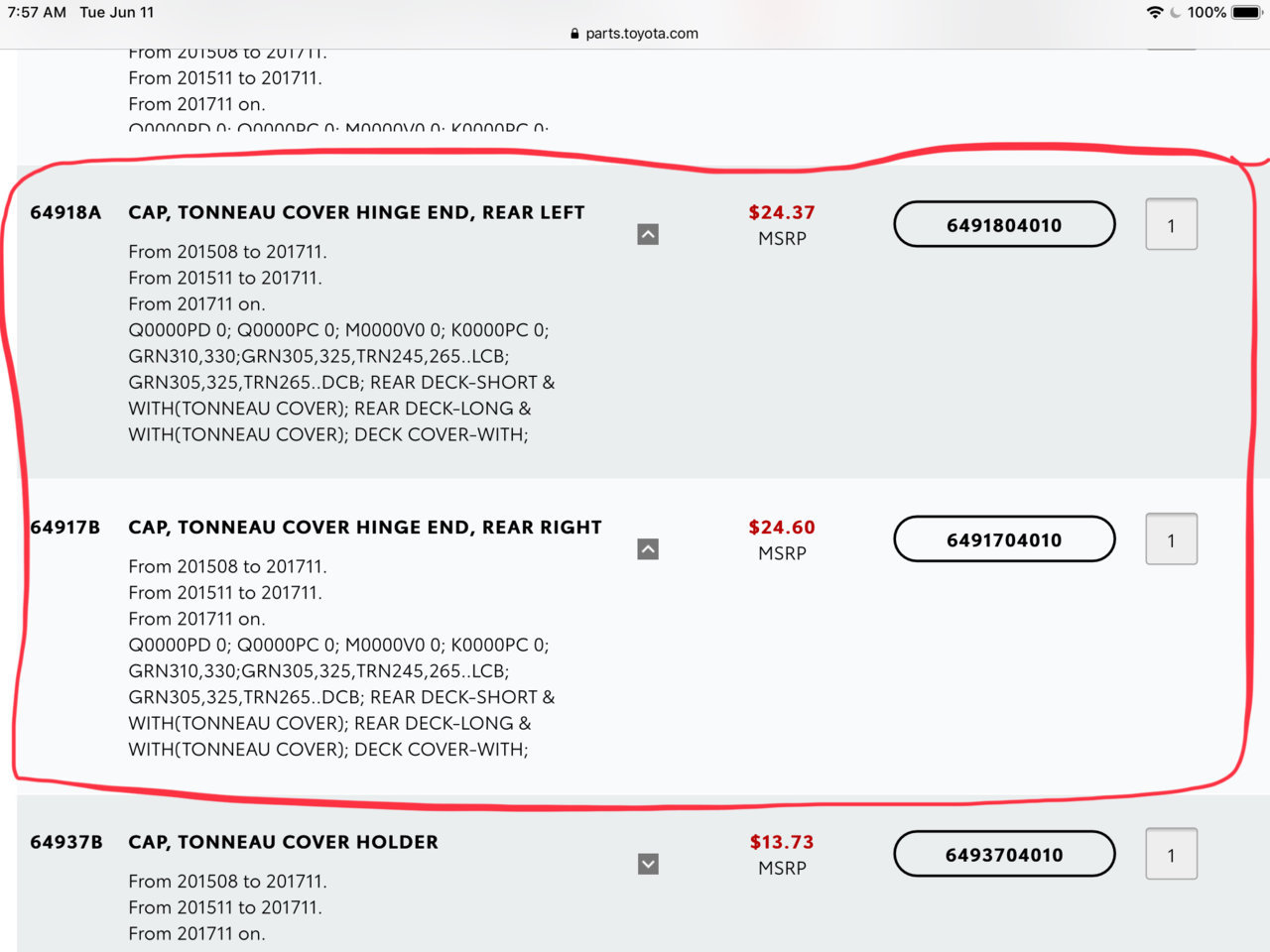This screenshot has height=952, width=1270.
Task: Tap the Wi-Fi status icon
Action: 1155,12
